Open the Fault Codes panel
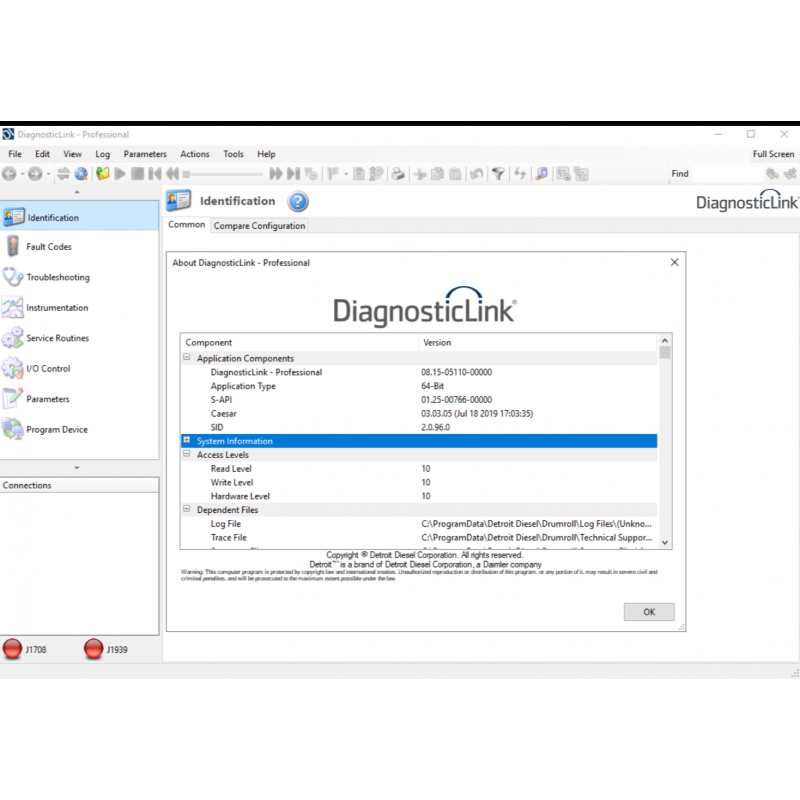The height and width of the screenshot is (800, 800). pyautogui.click(x=48, y=247)
